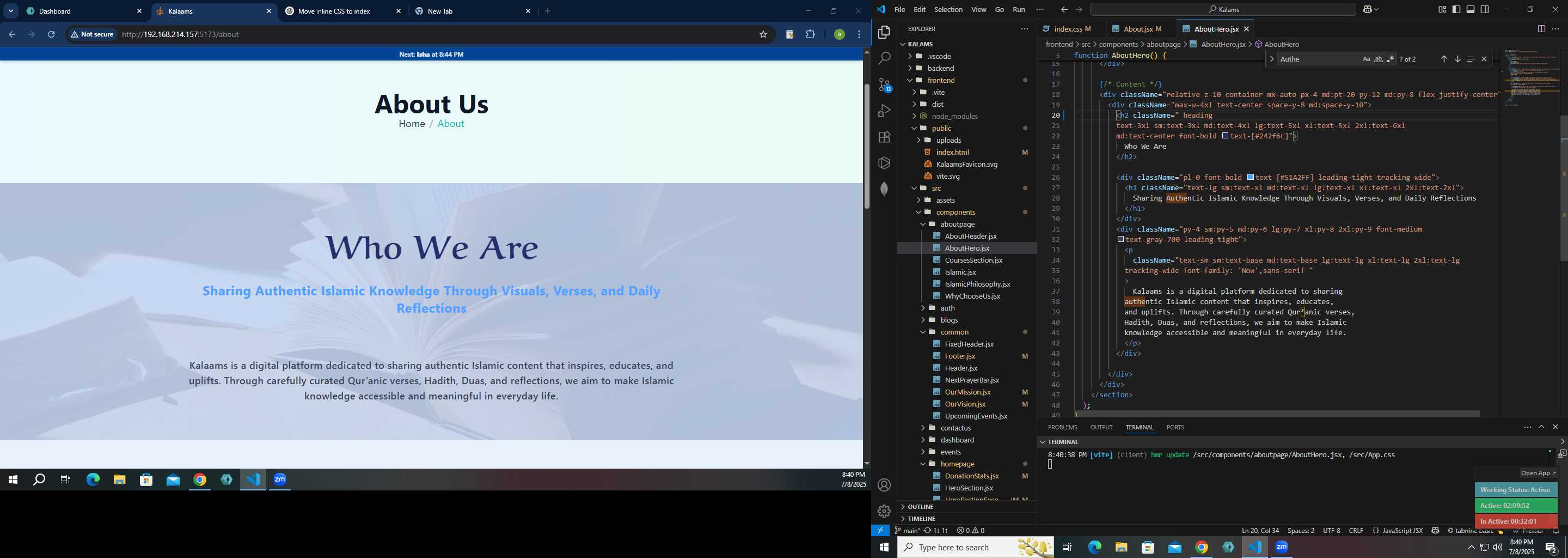
Task: Expand the replace field in find widget
Action: [1272, 59]
